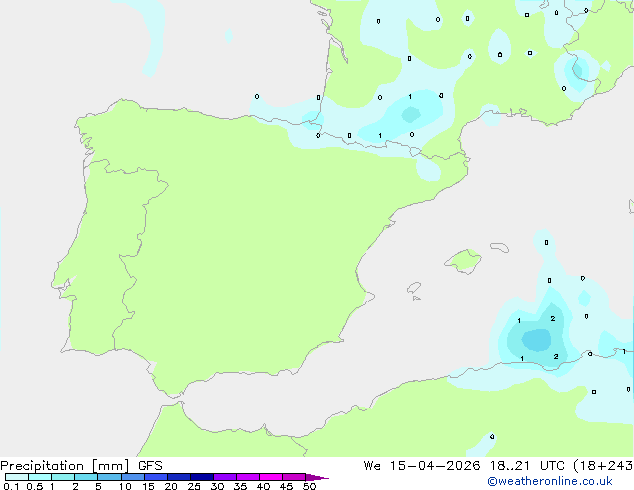Viewport: 634px width, 490px height.
Task: Click the '50' legend label
Action: [x=309, y=486]
